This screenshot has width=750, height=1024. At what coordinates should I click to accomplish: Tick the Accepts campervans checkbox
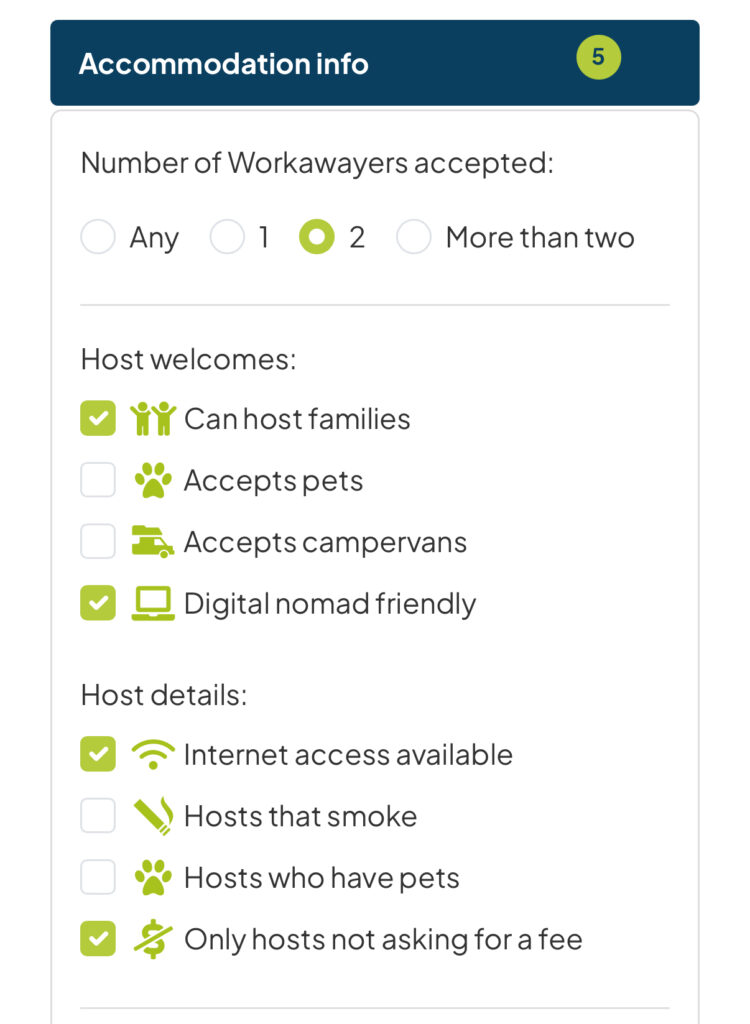[x=98, y=542]
